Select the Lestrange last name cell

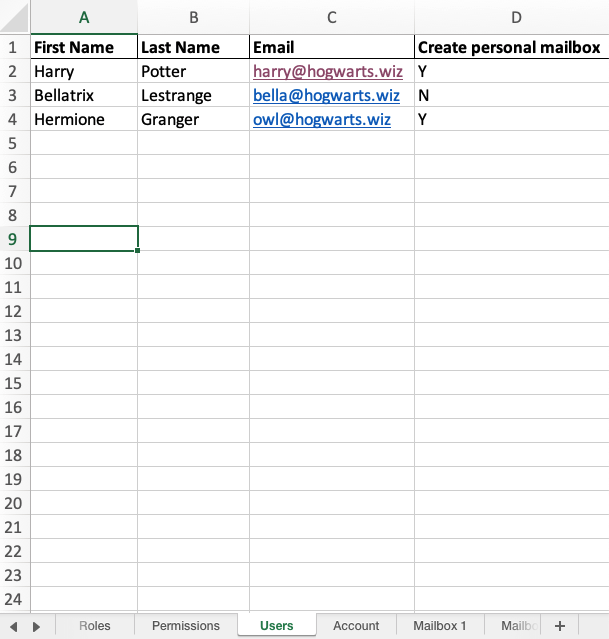tap(177, 96)
